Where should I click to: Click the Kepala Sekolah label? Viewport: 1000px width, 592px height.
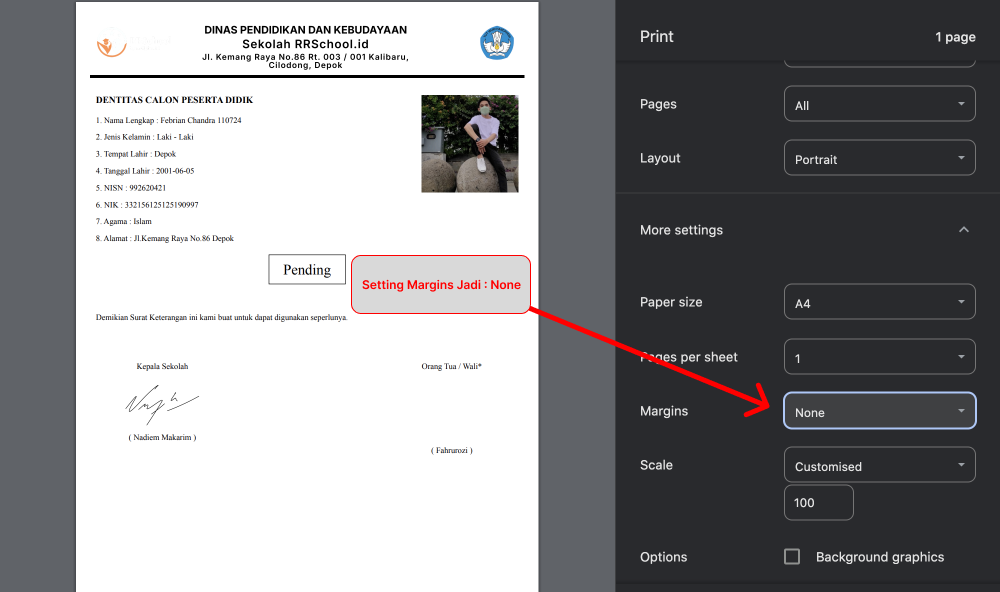162,366
